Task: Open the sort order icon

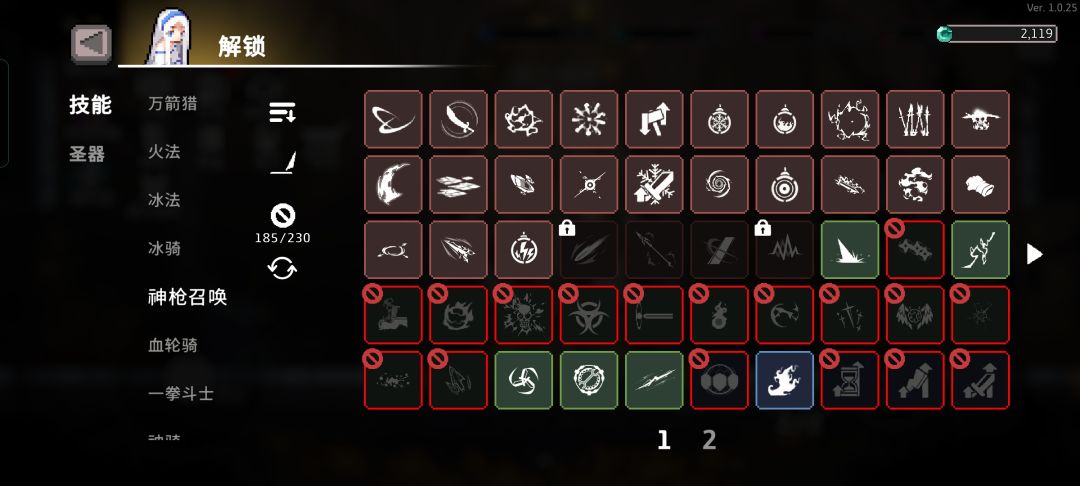Action: click(282, 112)
